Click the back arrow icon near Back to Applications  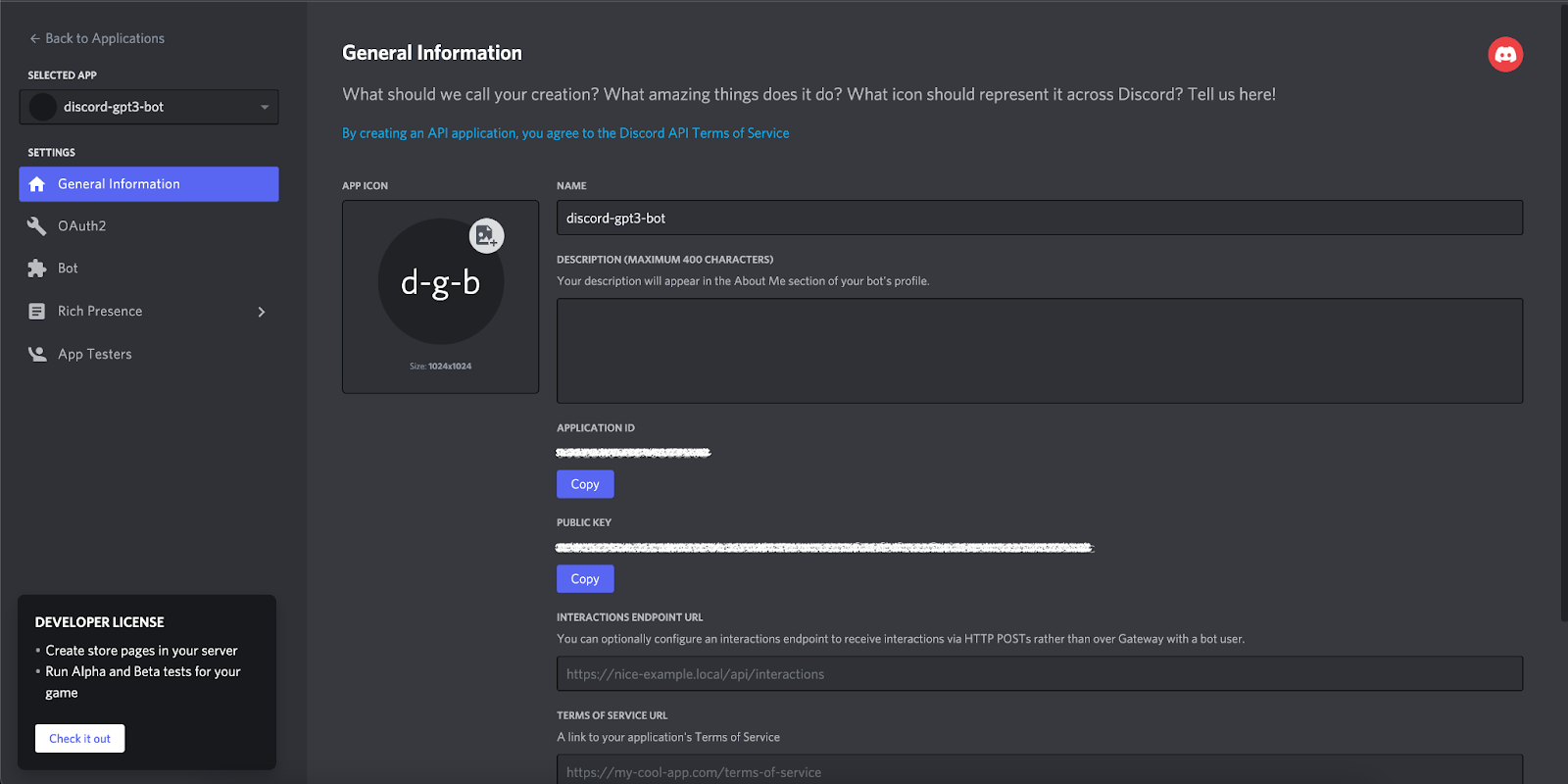pos(34,38)
